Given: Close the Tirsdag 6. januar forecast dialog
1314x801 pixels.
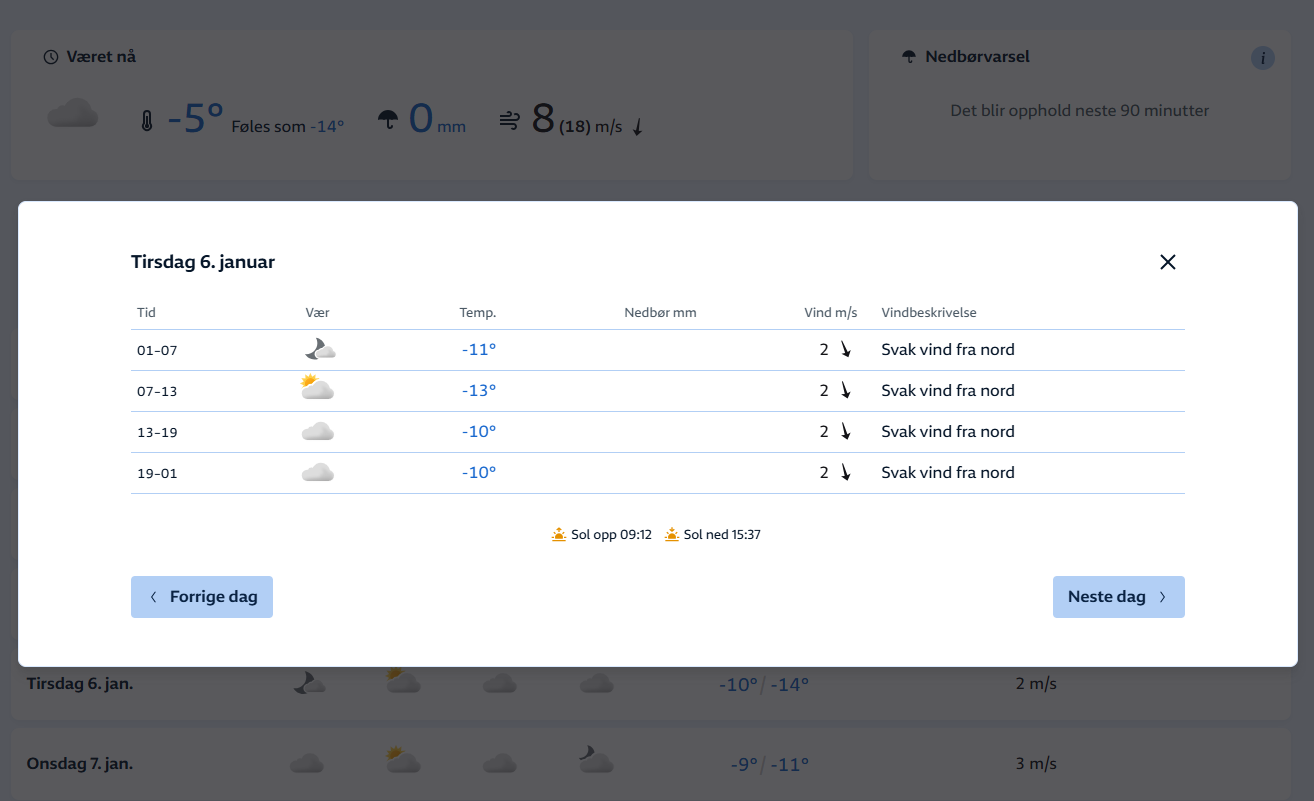Looking at the screenshot, I should pyautogui.click(x=1167, y=262).
